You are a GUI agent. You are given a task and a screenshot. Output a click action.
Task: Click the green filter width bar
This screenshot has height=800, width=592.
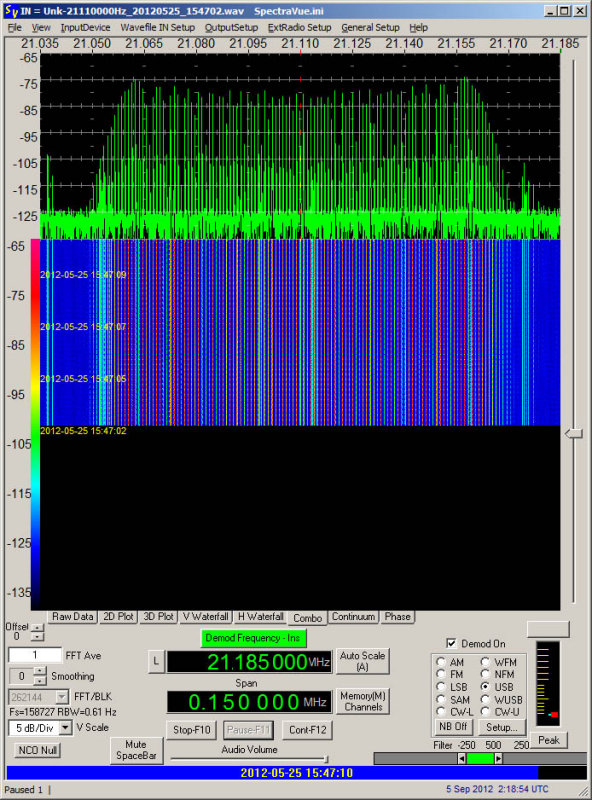480,758
